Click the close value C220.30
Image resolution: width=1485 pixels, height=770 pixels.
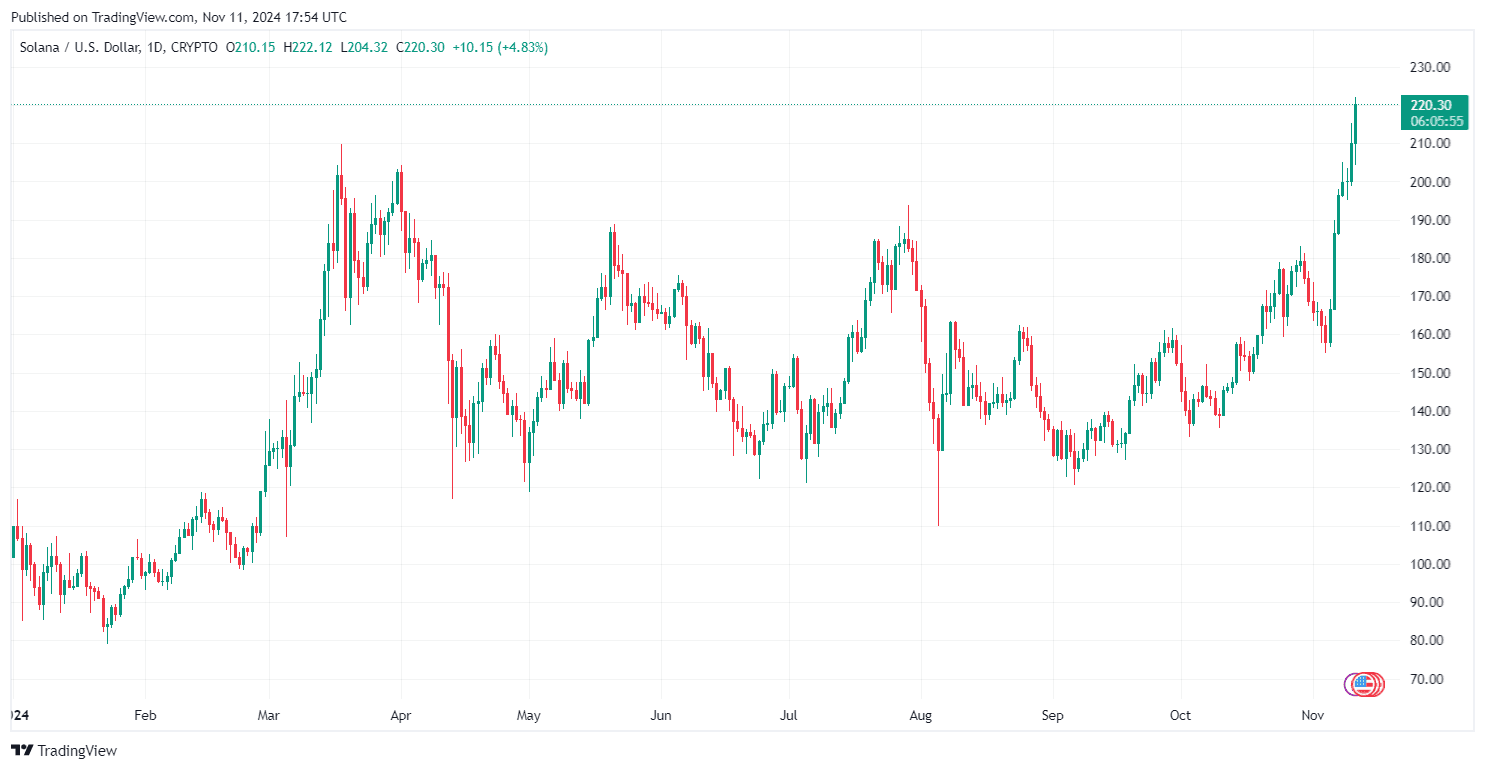pos(420,47)
